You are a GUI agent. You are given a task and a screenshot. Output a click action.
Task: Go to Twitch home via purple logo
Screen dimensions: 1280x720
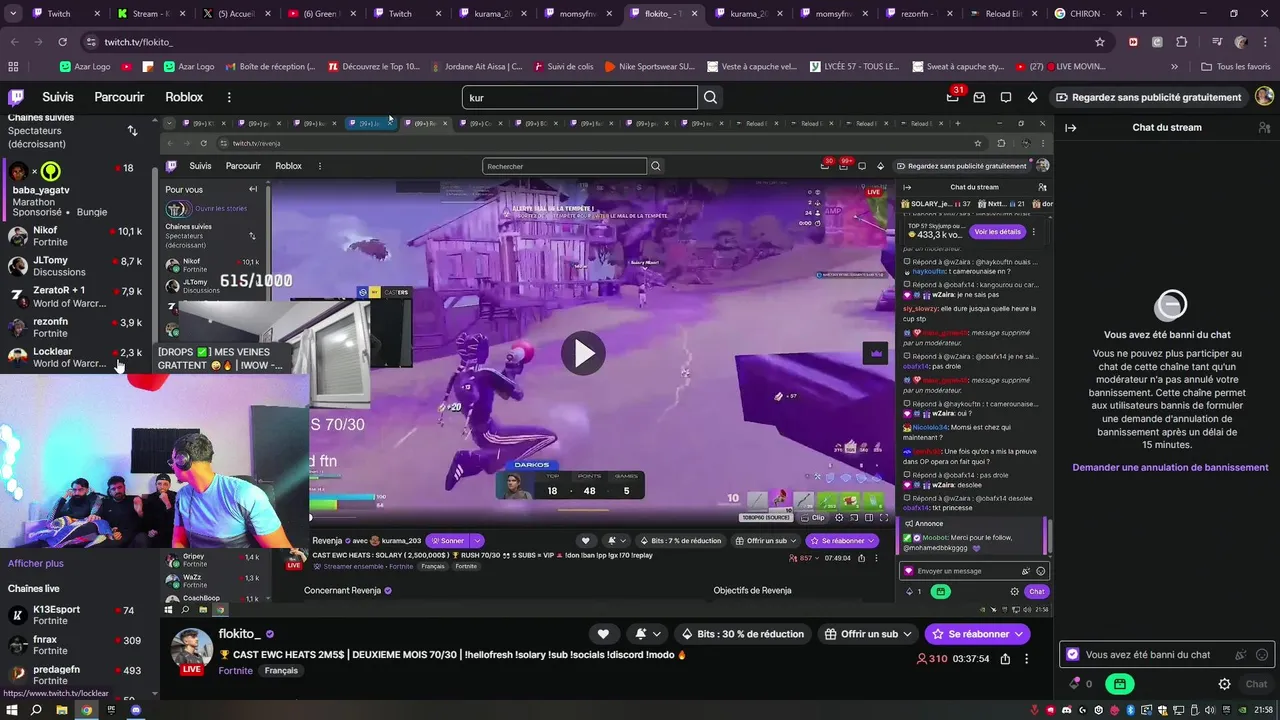pos(16,97)
